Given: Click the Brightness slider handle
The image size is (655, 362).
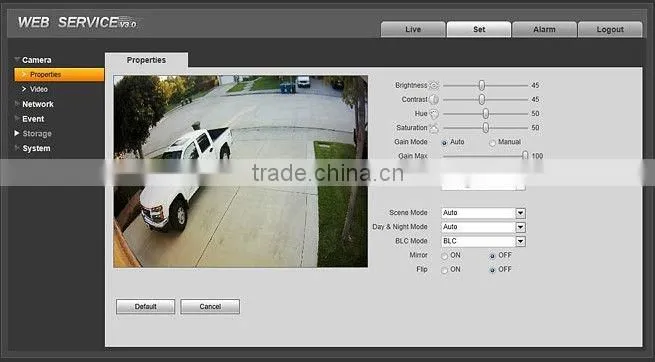Looking at the screenshot, I should pyautogui.click(x=482, y=86).
